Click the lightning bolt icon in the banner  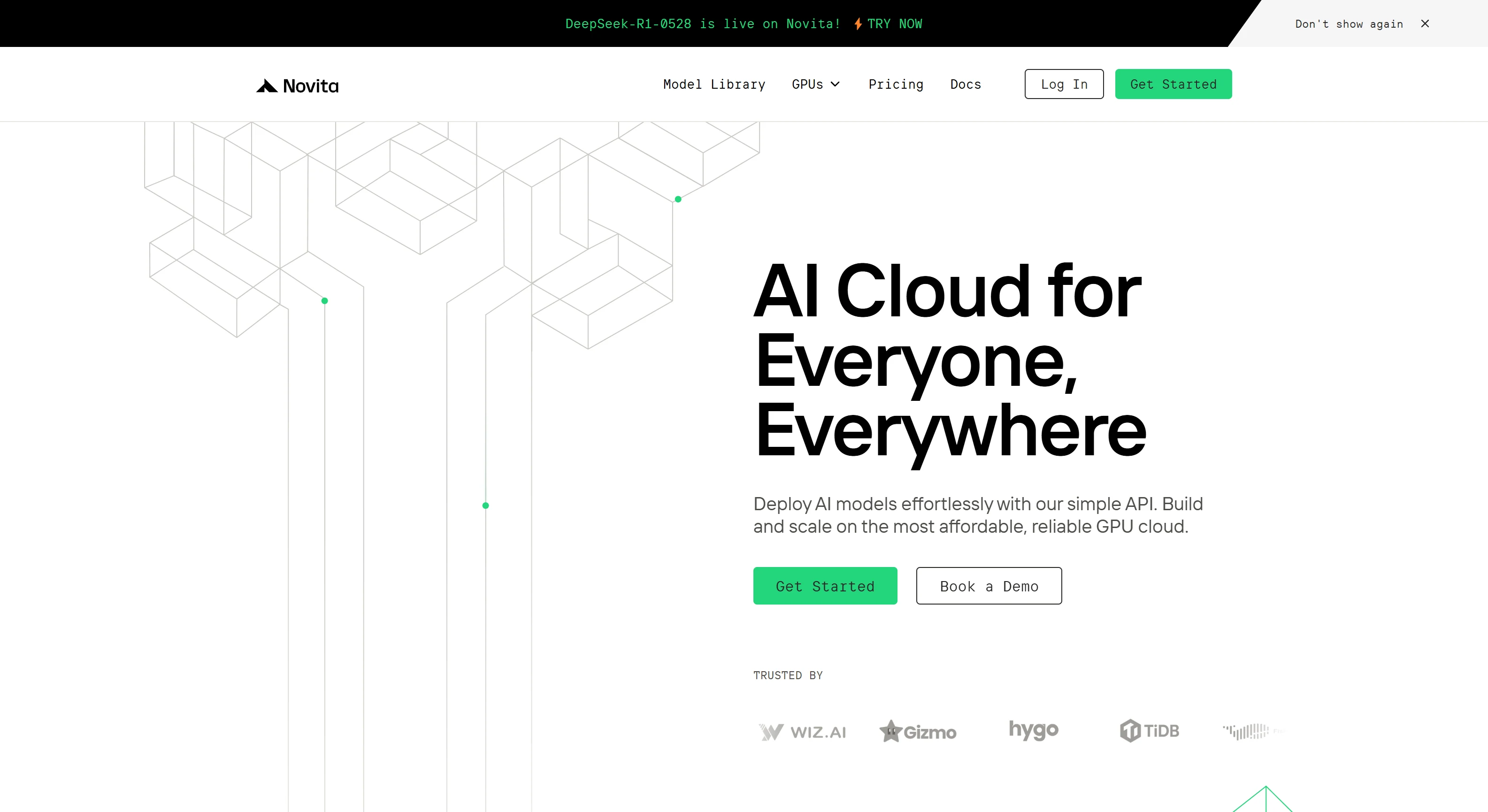tap(858, 23)
